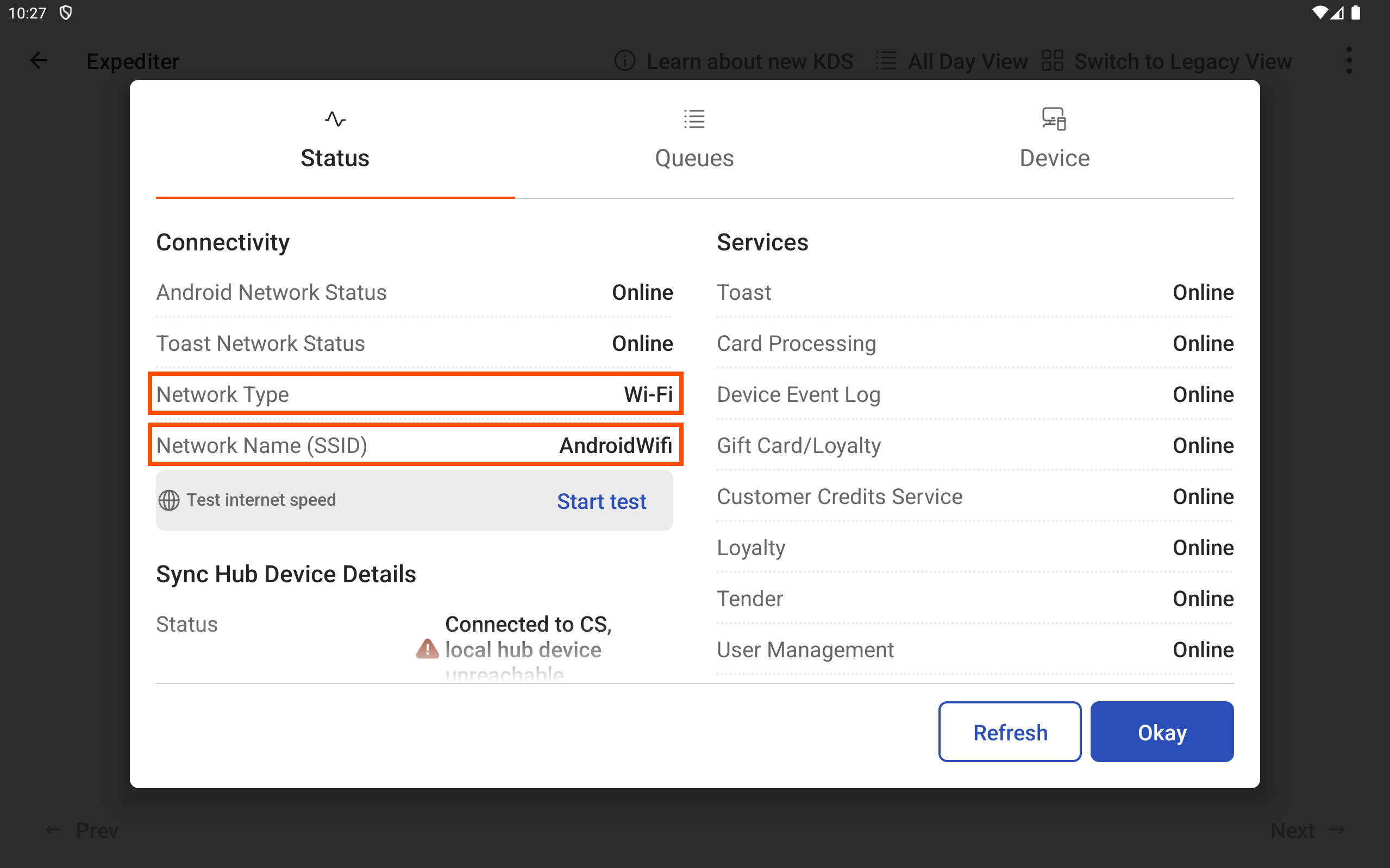Switch to the Device tab

[x=1054, y=140]
